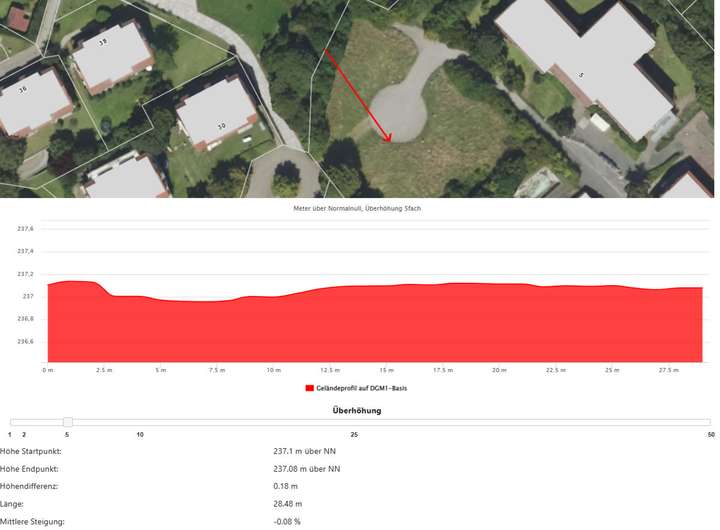
Task: Click the red arrowhead on the map
Action: point(389,138)
